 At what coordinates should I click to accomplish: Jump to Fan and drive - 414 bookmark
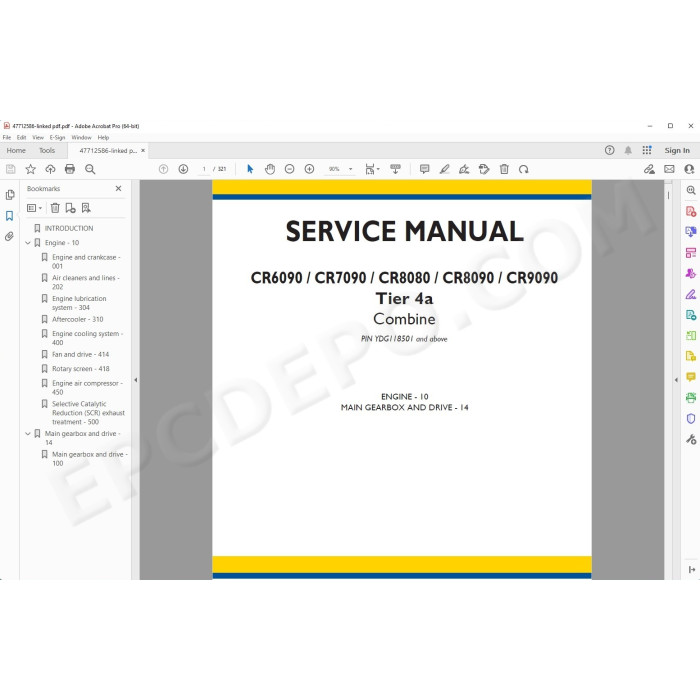tap(80, 354)
